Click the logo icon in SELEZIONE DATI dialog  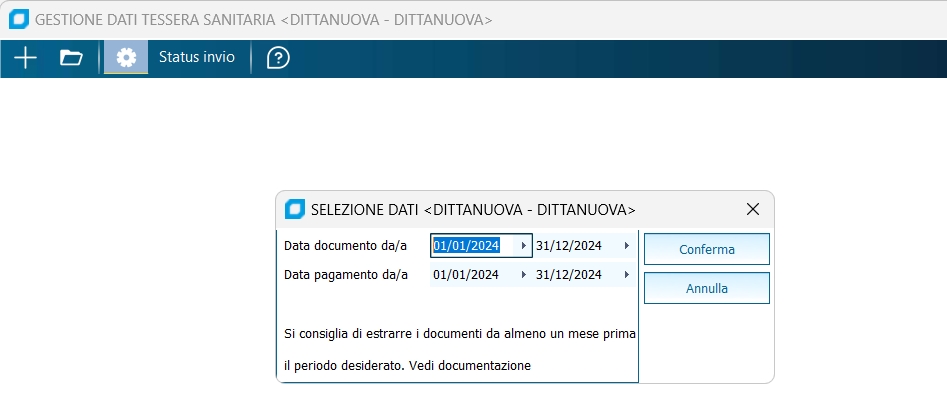click(295, 209)
